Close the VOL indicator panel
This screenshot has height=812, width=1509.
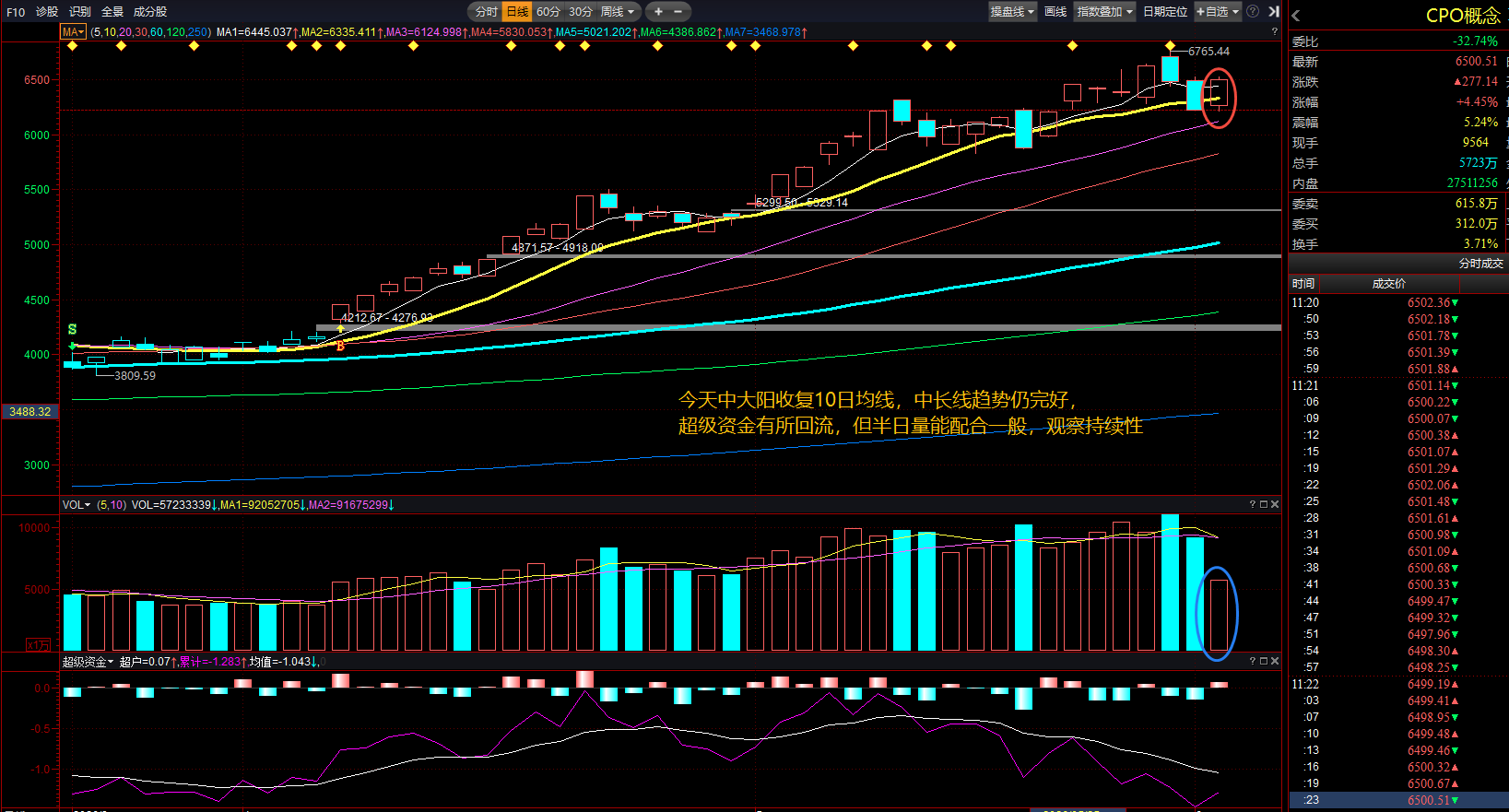pos(1275,505)
